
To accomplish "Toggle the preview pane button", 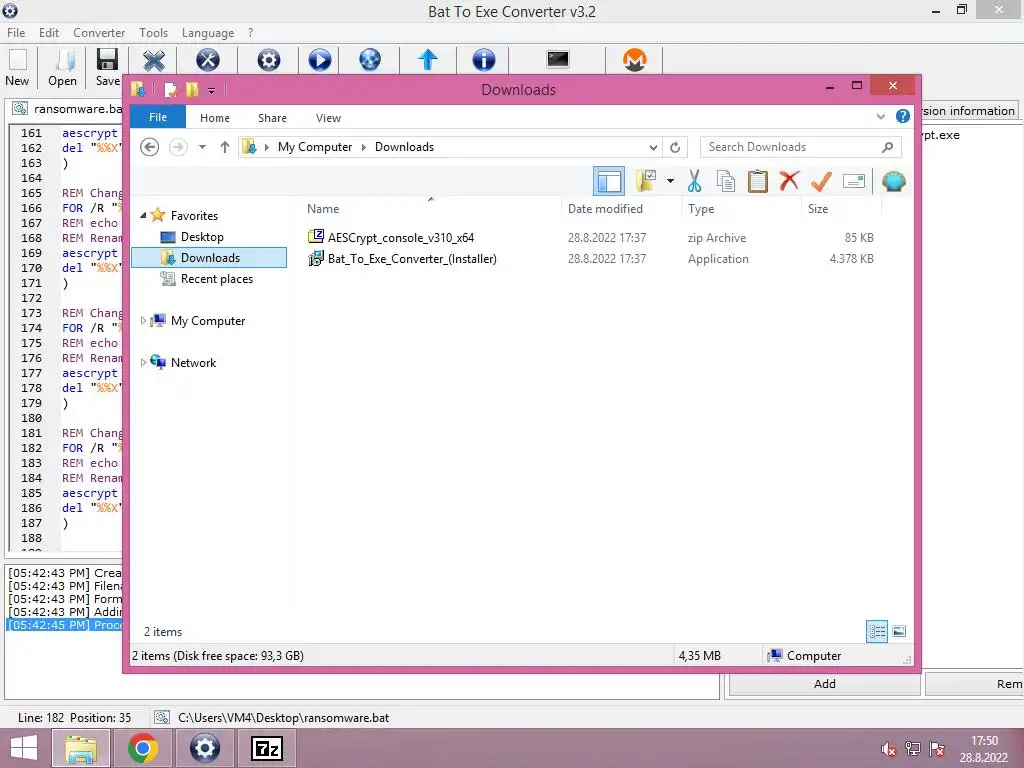I will pyautogui.click(x=609, y=181).
